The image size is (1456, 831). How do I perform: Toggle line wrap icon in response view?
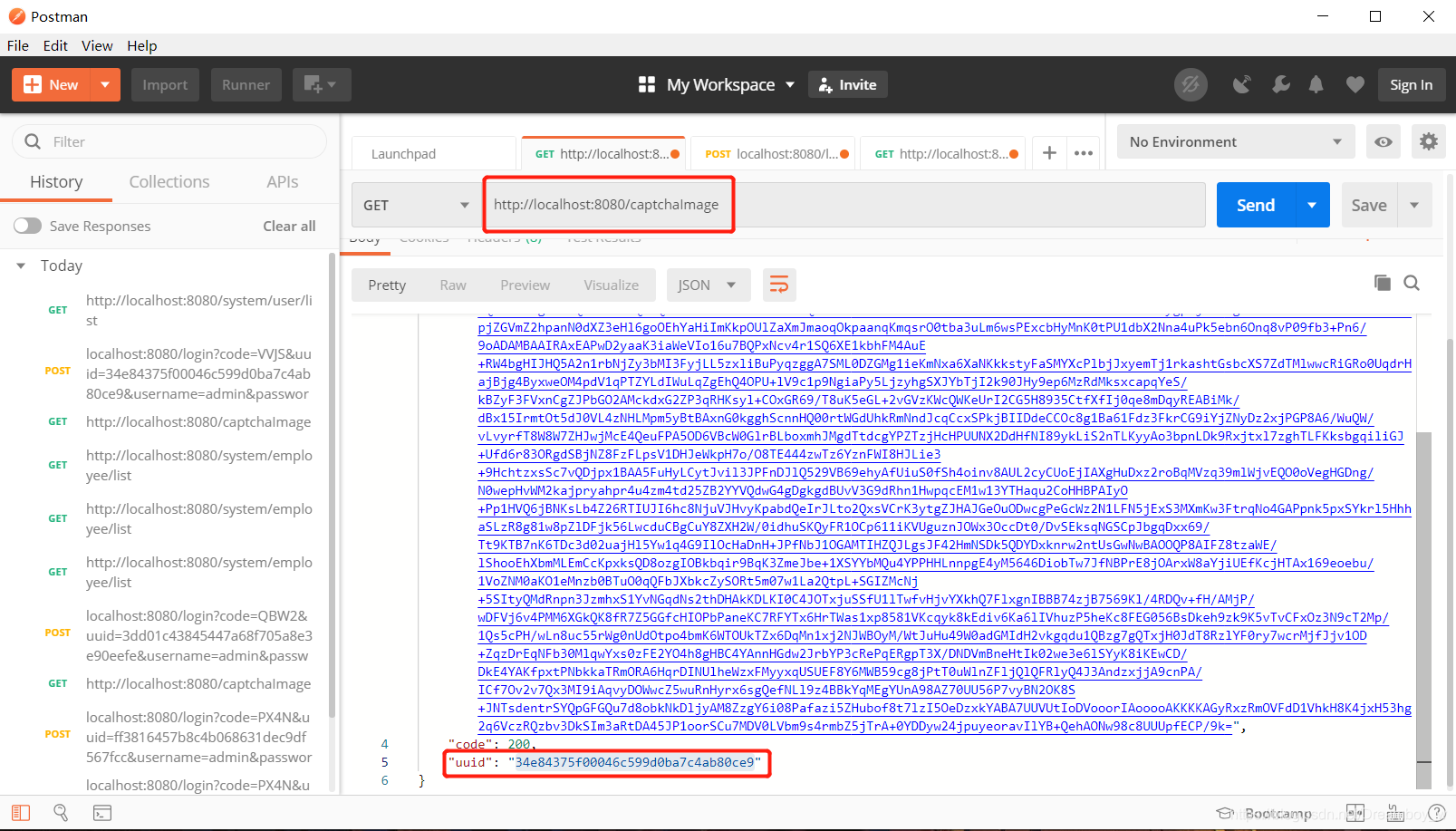click(779, 285)
